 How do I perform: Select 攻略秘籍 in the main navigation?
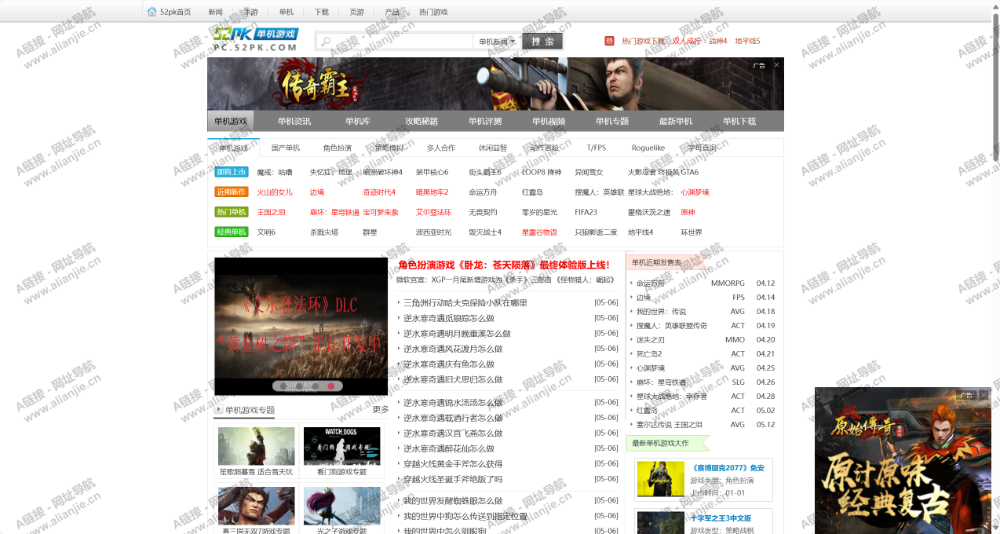(422, 121)
